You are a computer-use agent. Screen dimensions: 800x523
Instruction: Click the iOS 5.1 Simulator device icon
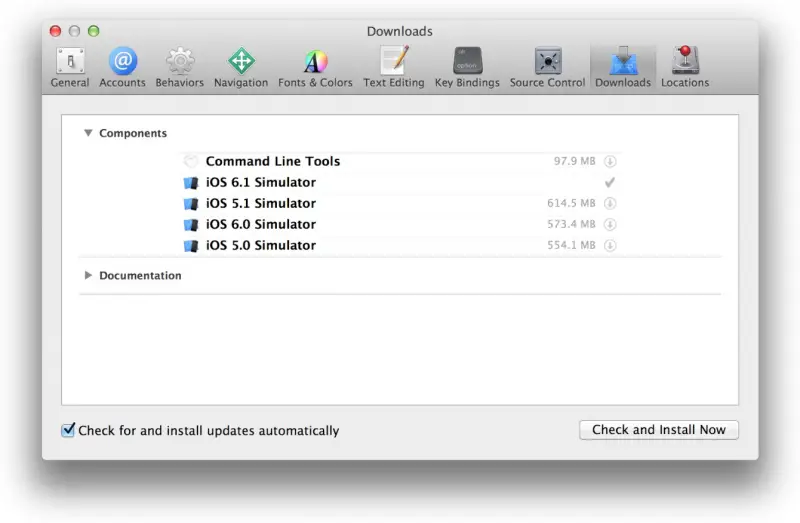(x=191, y=204)
